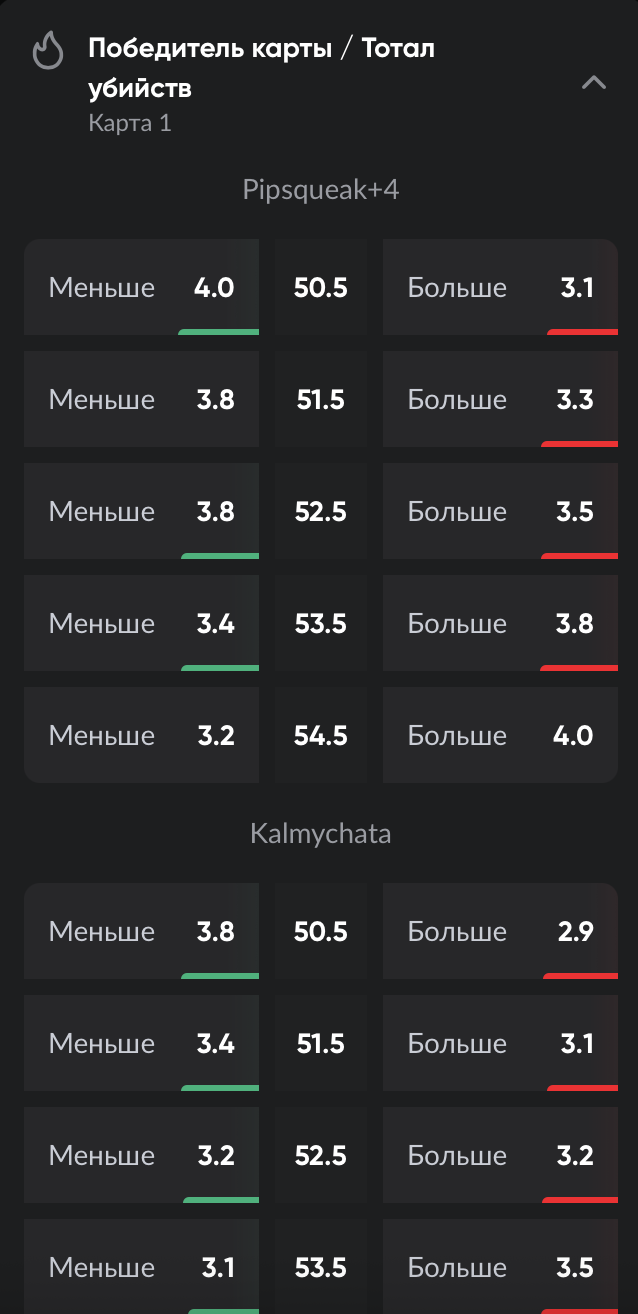Pick Kalmychata Меньше 50.5 at 3.8
Image resolution: width=638 pixels, height=1314 pixels.
(141, 932)
